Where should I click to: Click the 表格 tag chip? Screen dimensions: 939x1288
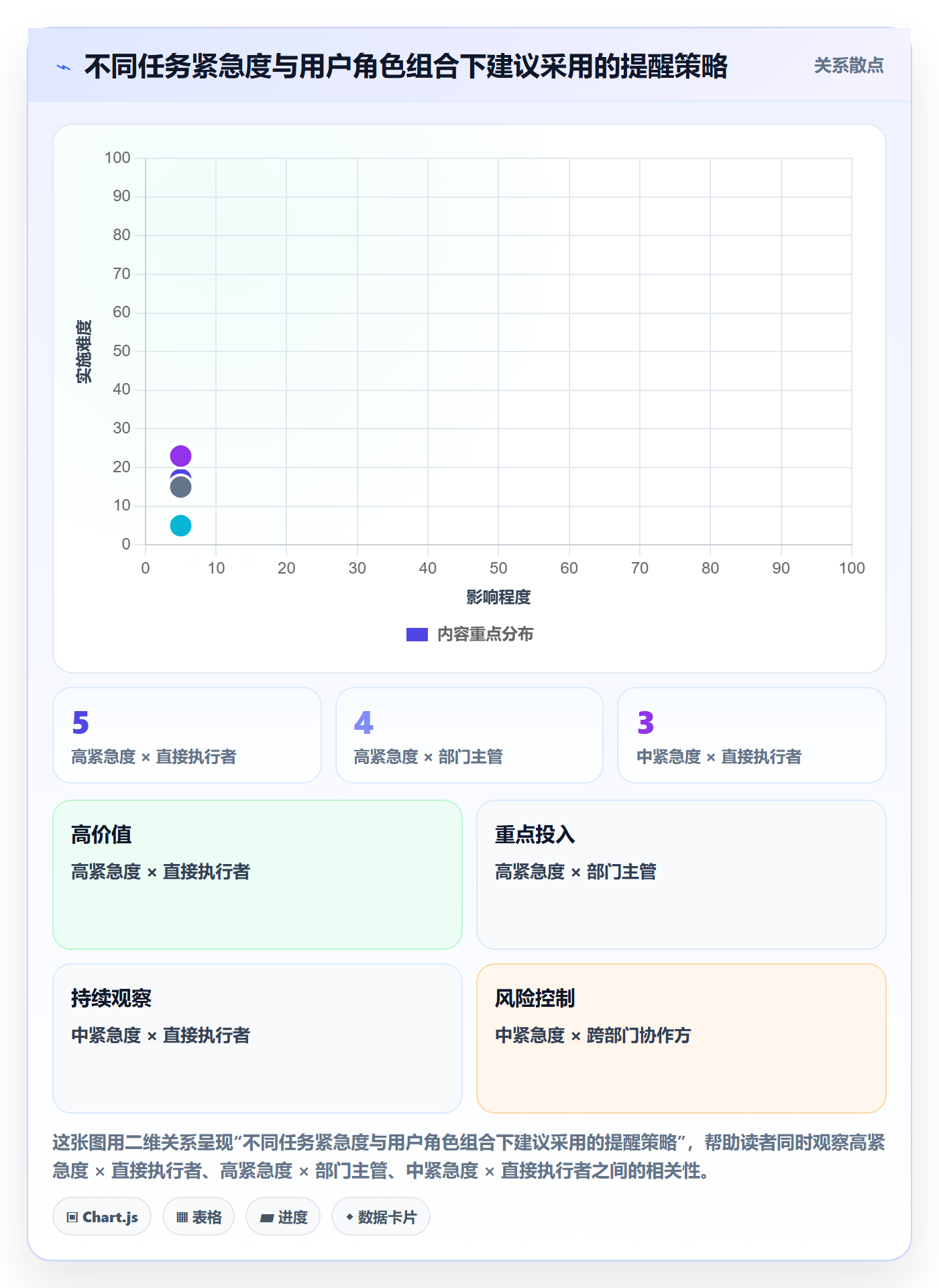coord(199,1216)
